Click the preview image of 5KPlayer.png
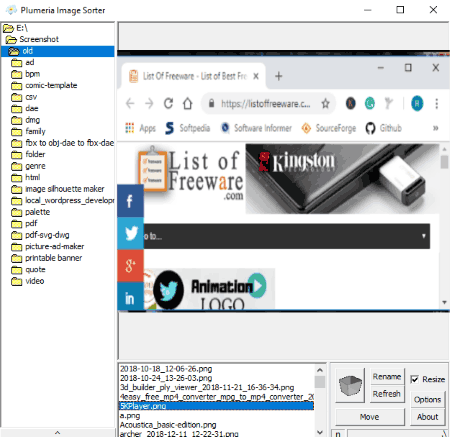Image resolution: width=450 pixels, height=437 pixels. coord(283,181)
